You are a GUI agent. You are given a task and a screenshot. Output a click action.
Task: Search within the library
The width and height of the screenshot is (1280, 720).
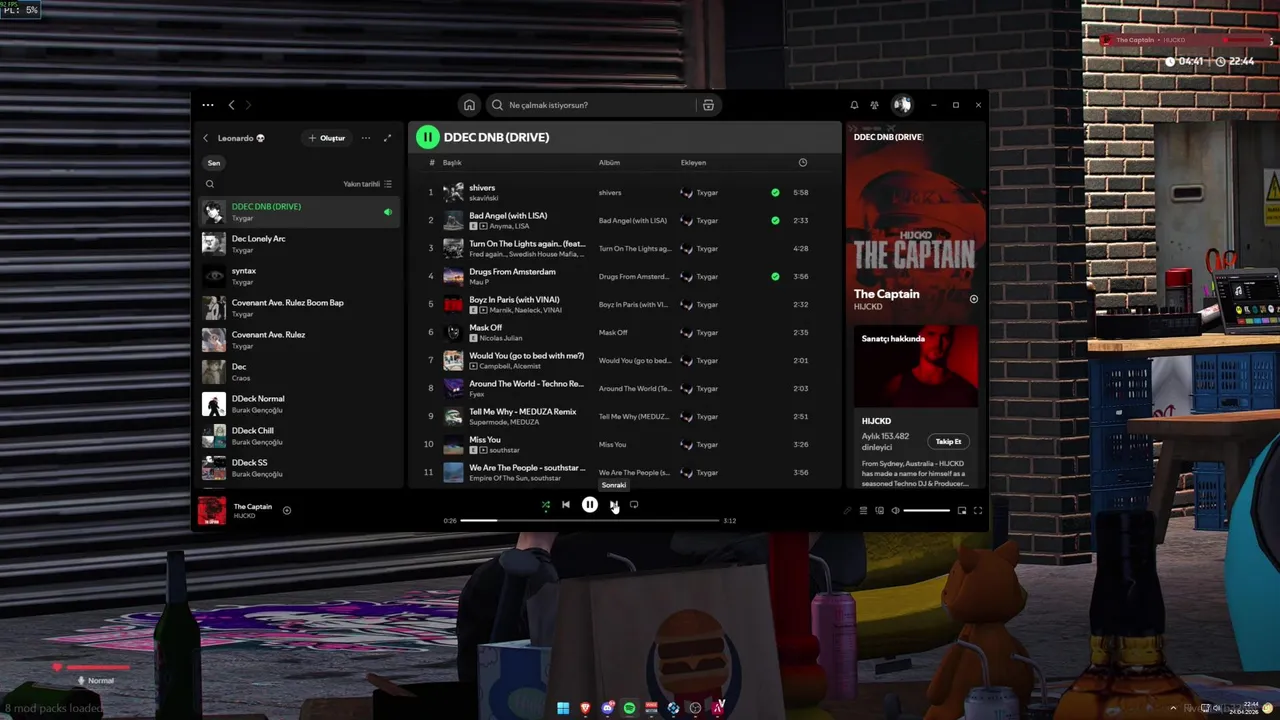click(210, 184)
